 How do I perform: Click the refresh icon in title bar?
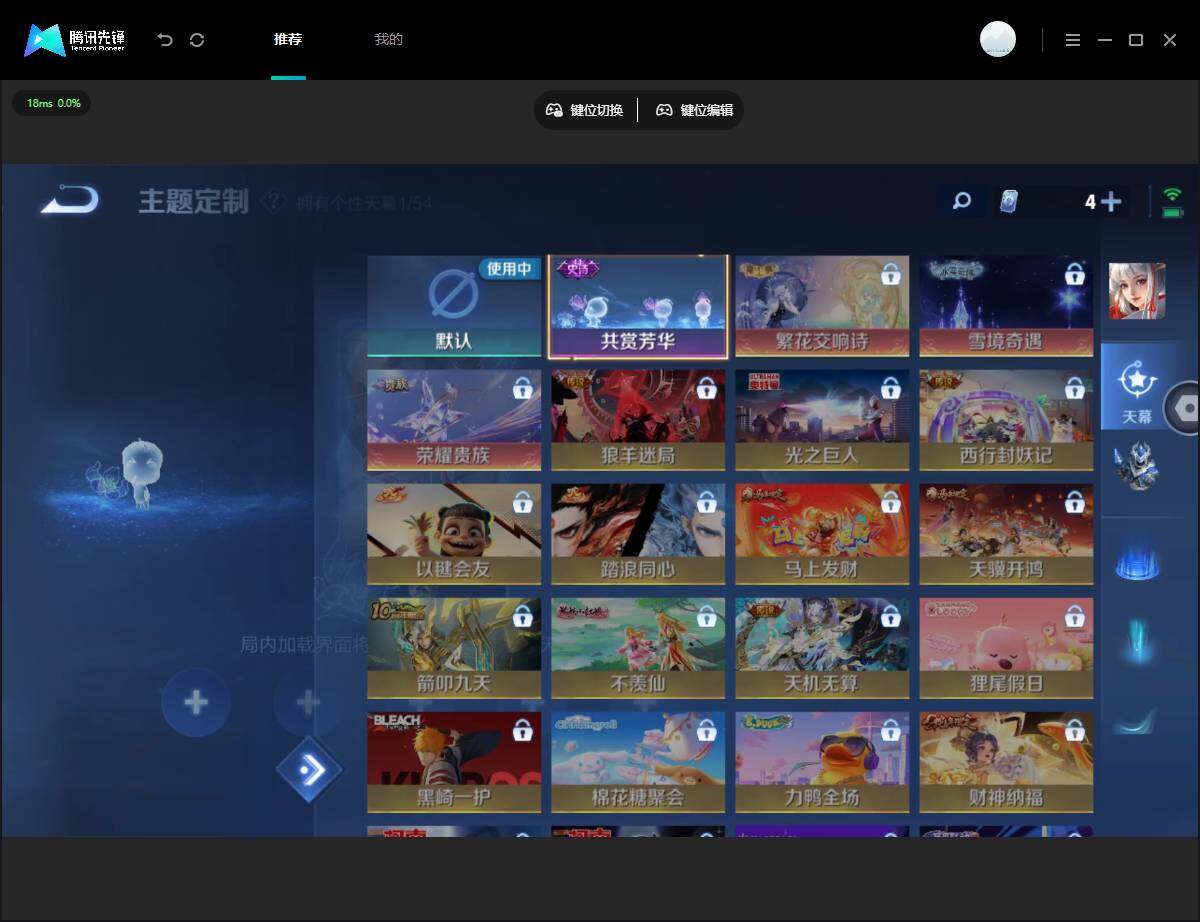coord(197,40)
